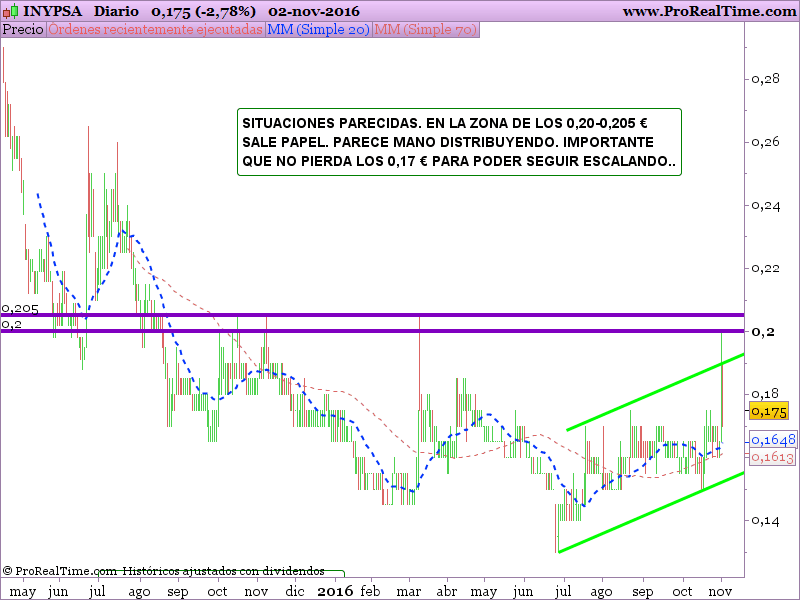
Task: Click the 0,2 horizontal line label at left
Action: (12, 324)
